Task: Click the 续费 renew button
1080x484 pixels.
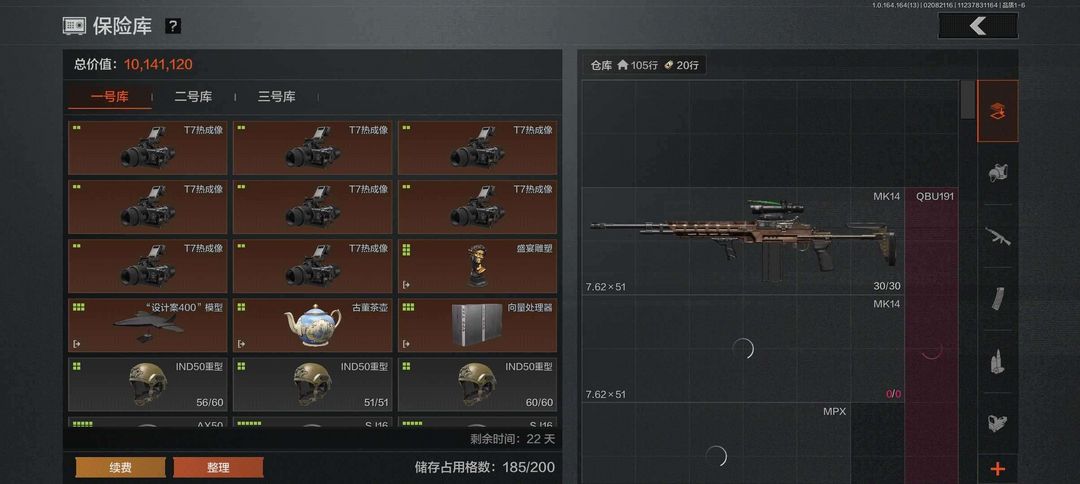Action: coord(121,467)
